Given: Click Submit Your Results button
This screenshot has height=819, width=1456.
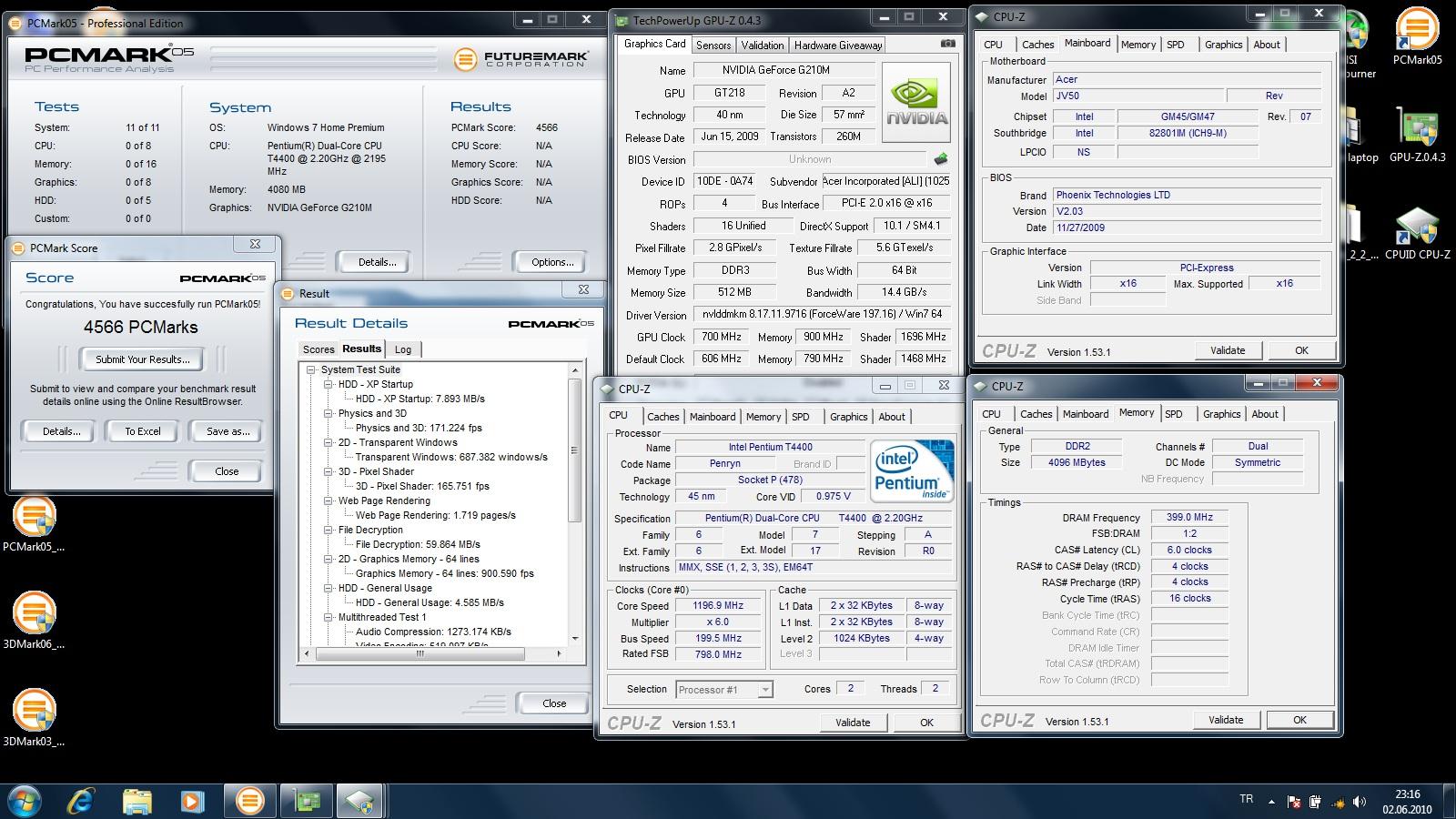Looking at the screenshot, I should 143,359.
